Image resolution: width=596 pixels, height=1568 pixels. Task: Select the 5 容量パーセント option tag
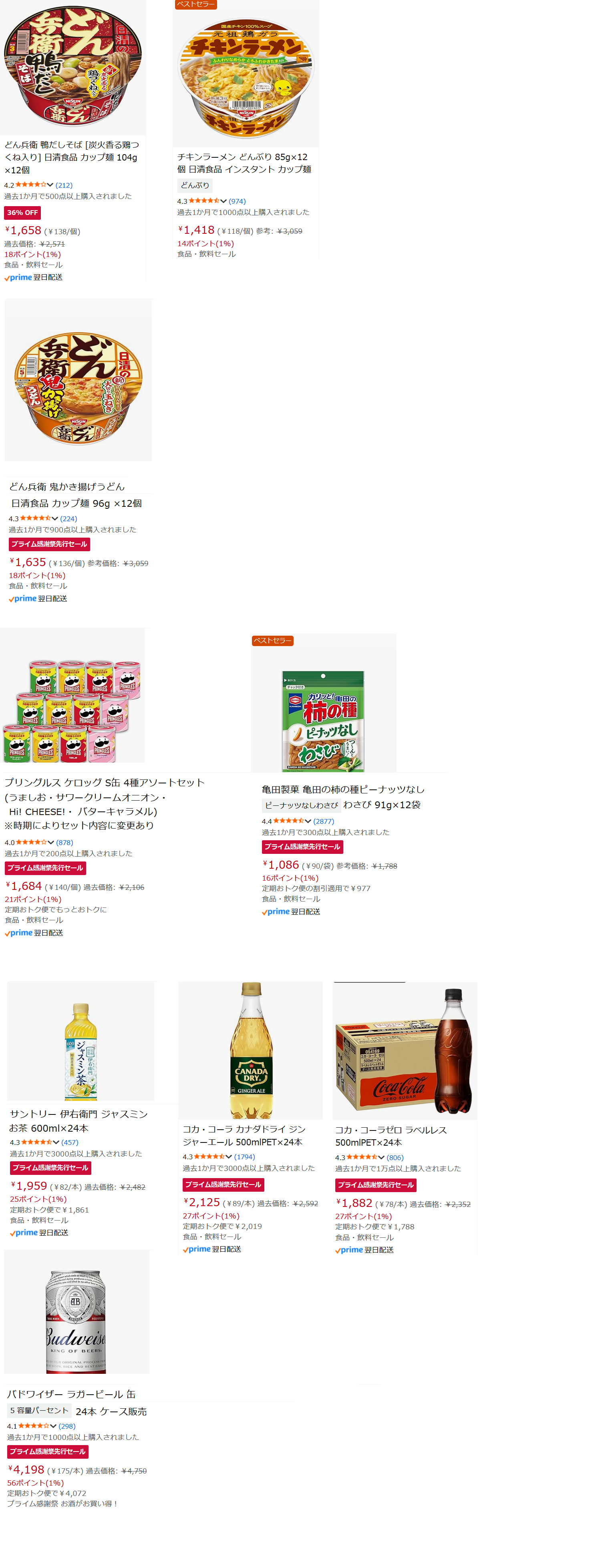(x=40, y=1410)
